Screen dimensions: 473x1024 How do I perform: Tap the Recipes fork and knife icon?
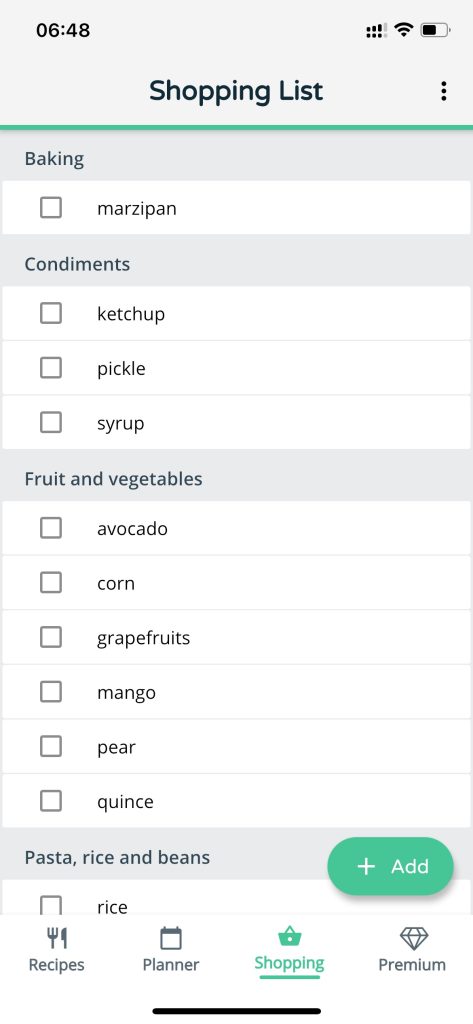coord(57,938)
